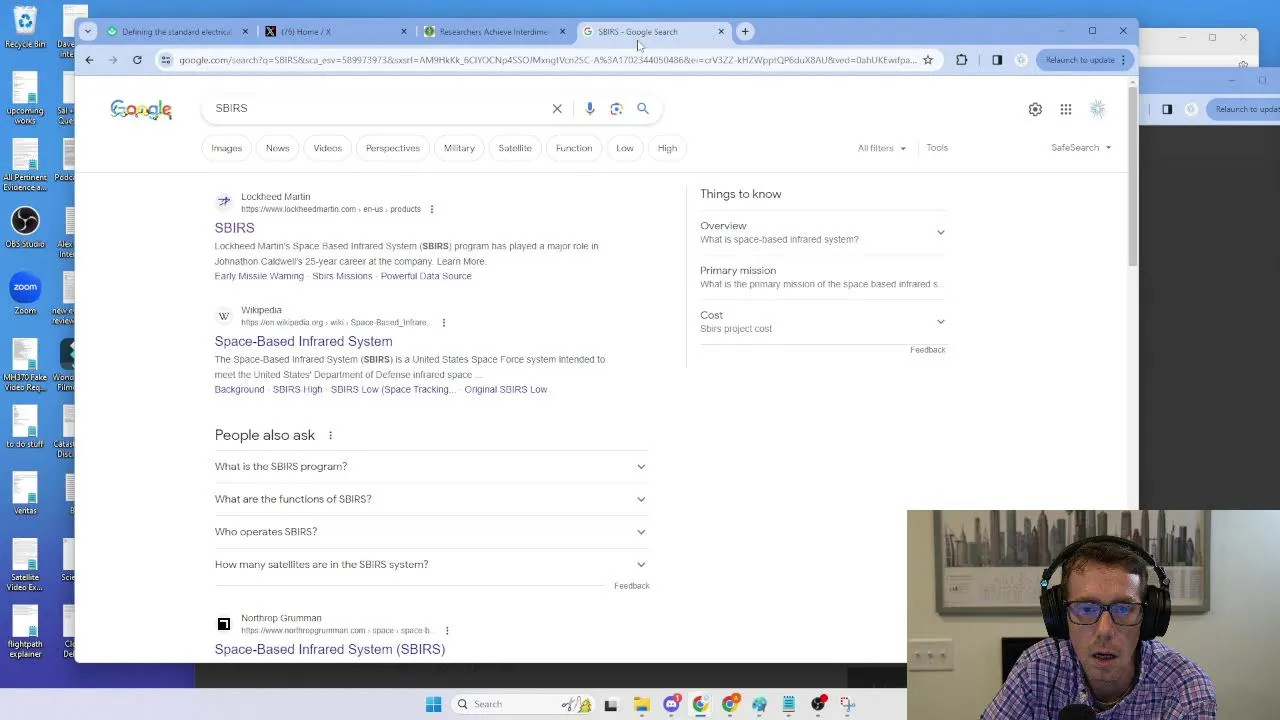1280x720 pixels.
Task: Select the Satellite filter chip
Action: 515,148
